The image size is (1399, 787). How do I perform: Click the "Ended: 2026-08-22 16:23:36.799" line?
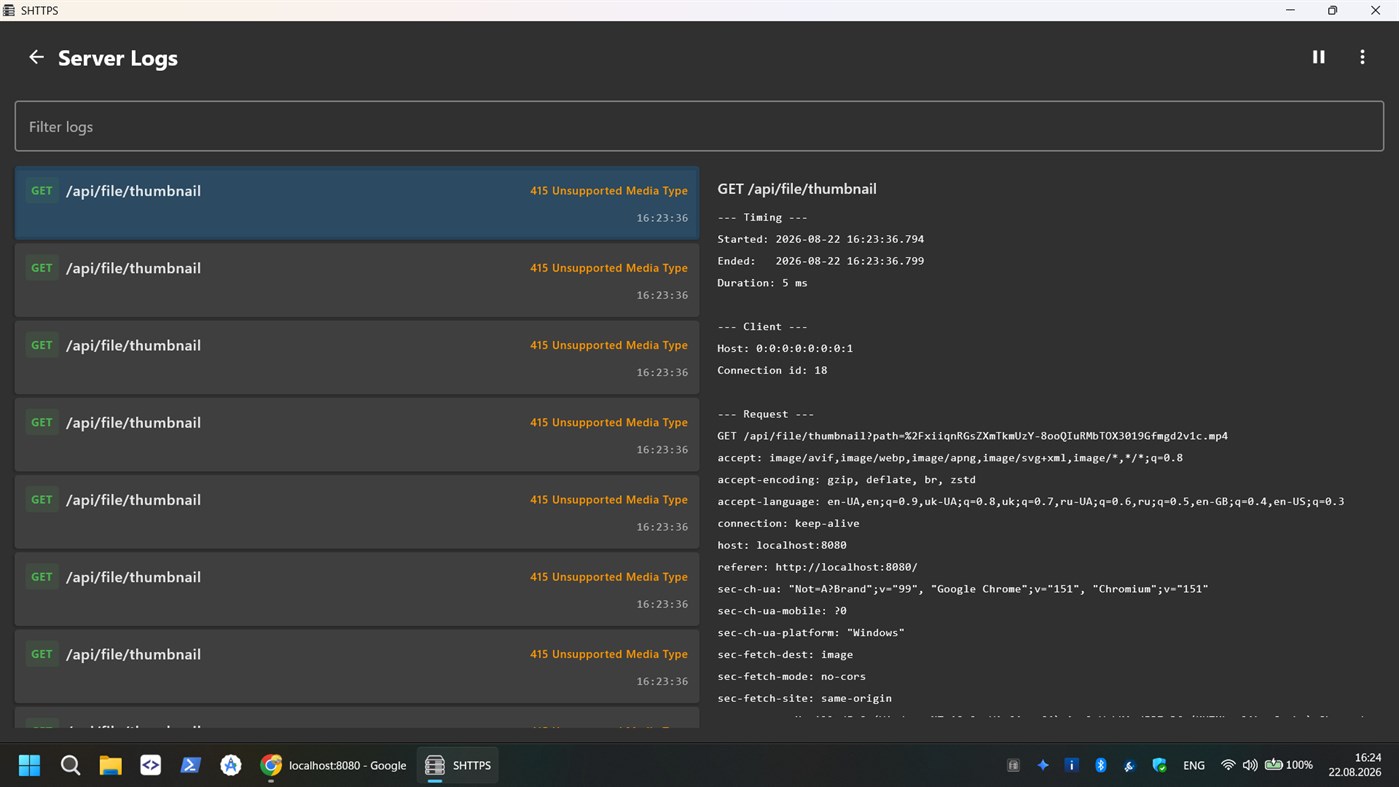pos(820,261)
